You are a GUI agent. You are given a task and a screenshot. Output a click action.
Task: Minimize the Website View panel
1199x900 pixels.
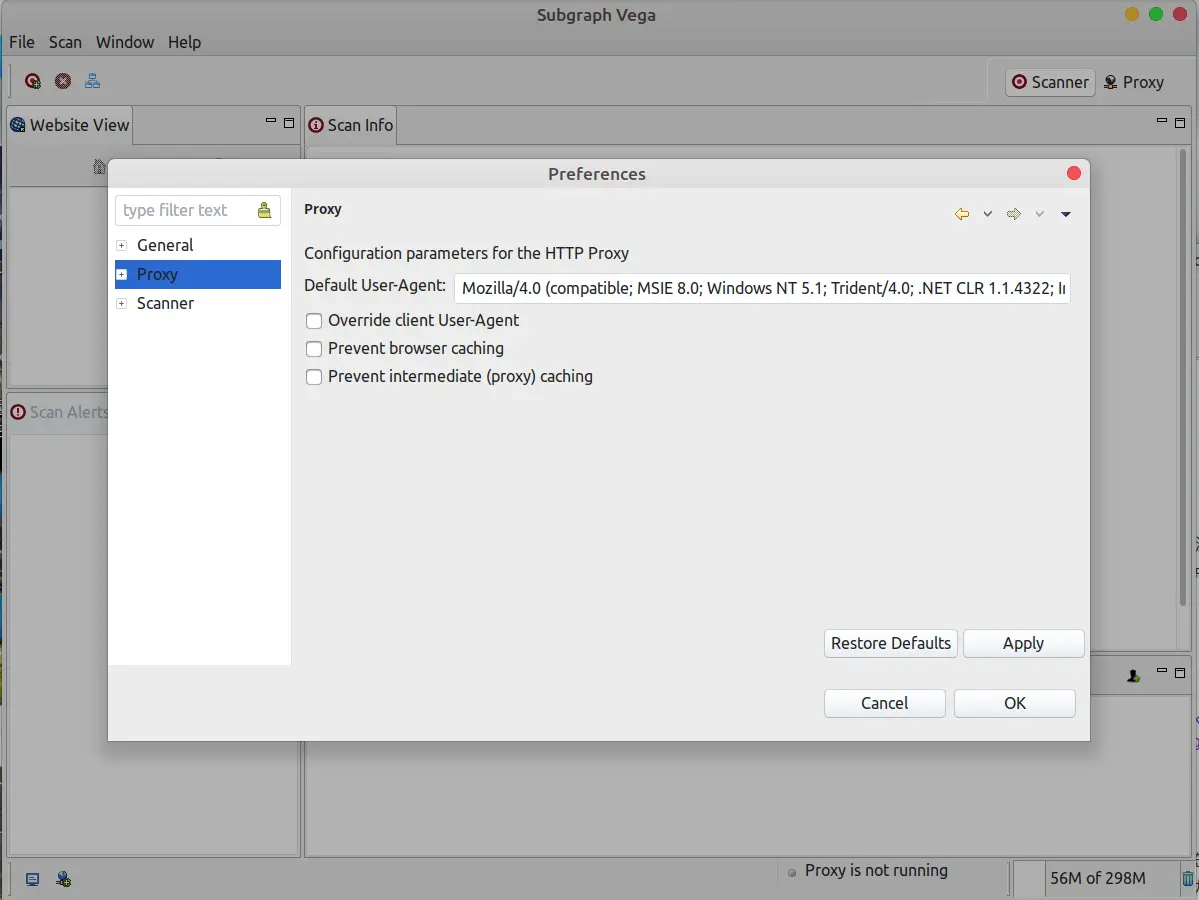(271, 121)
